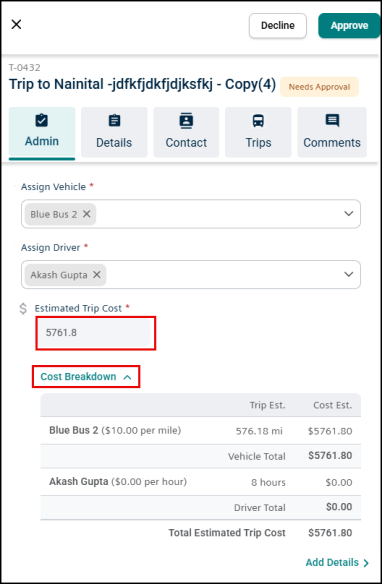The height and width of the screenshot is (584, 382).
Task: Click the Admin clipboard-check icon
Action: point(41,120)
